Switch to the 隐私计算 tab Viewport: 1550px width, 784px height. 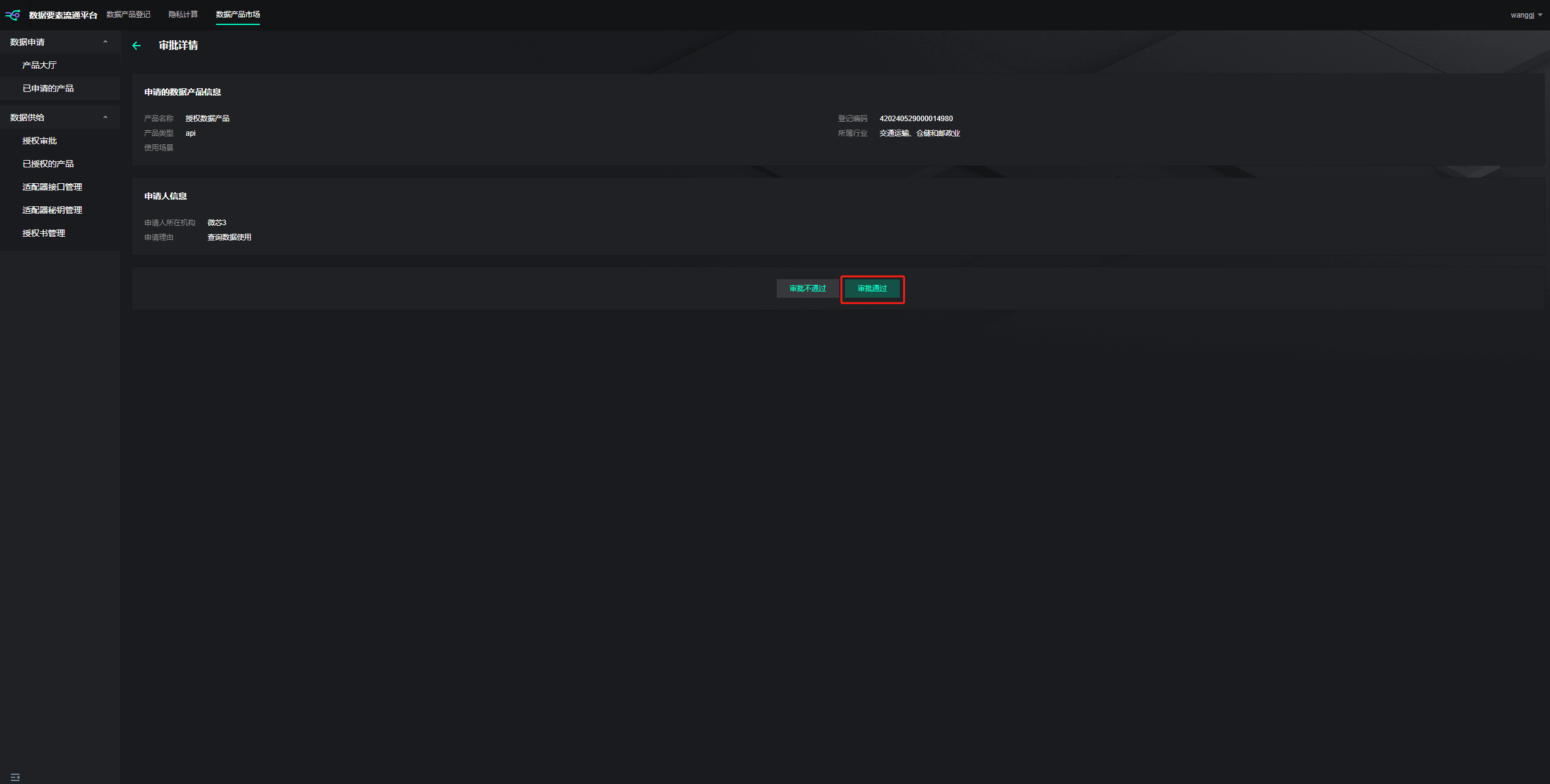(183, 15)
